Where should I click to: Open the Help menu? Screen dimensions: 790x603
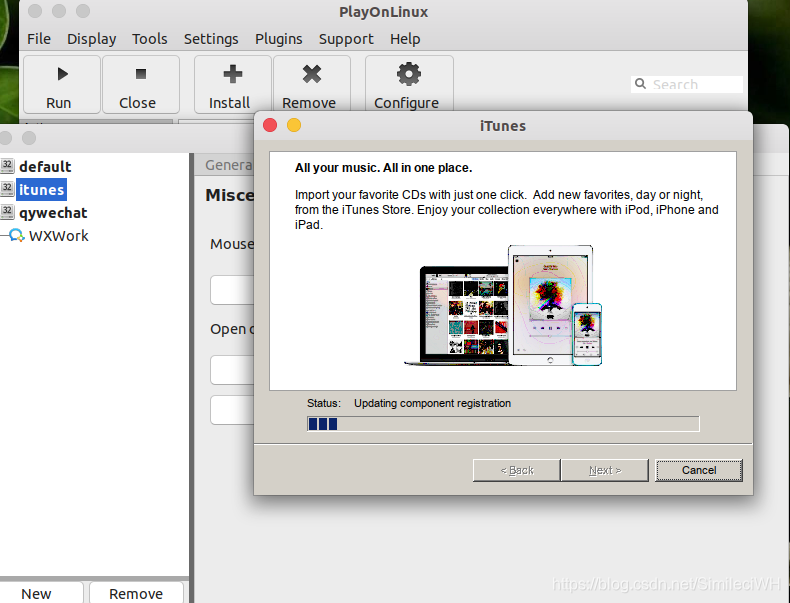405,39
